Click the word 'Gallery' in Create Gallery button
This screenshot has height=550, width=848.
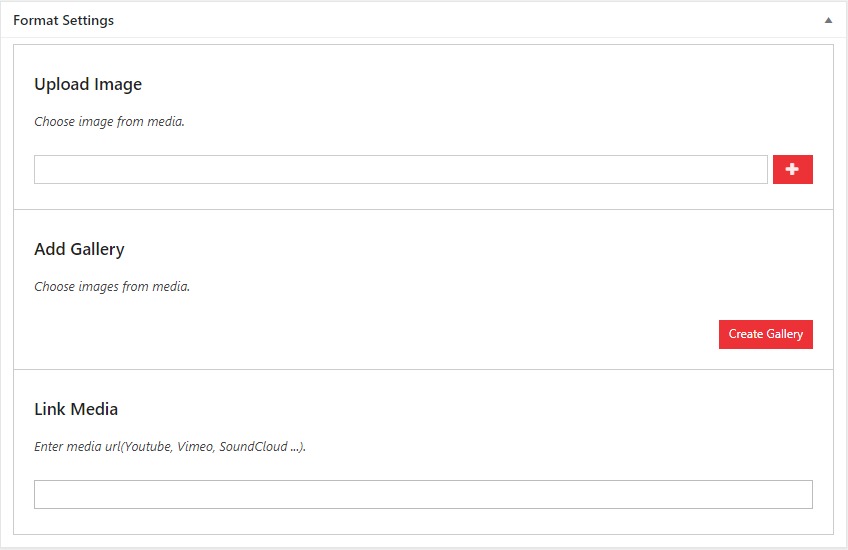pos(785,334)
